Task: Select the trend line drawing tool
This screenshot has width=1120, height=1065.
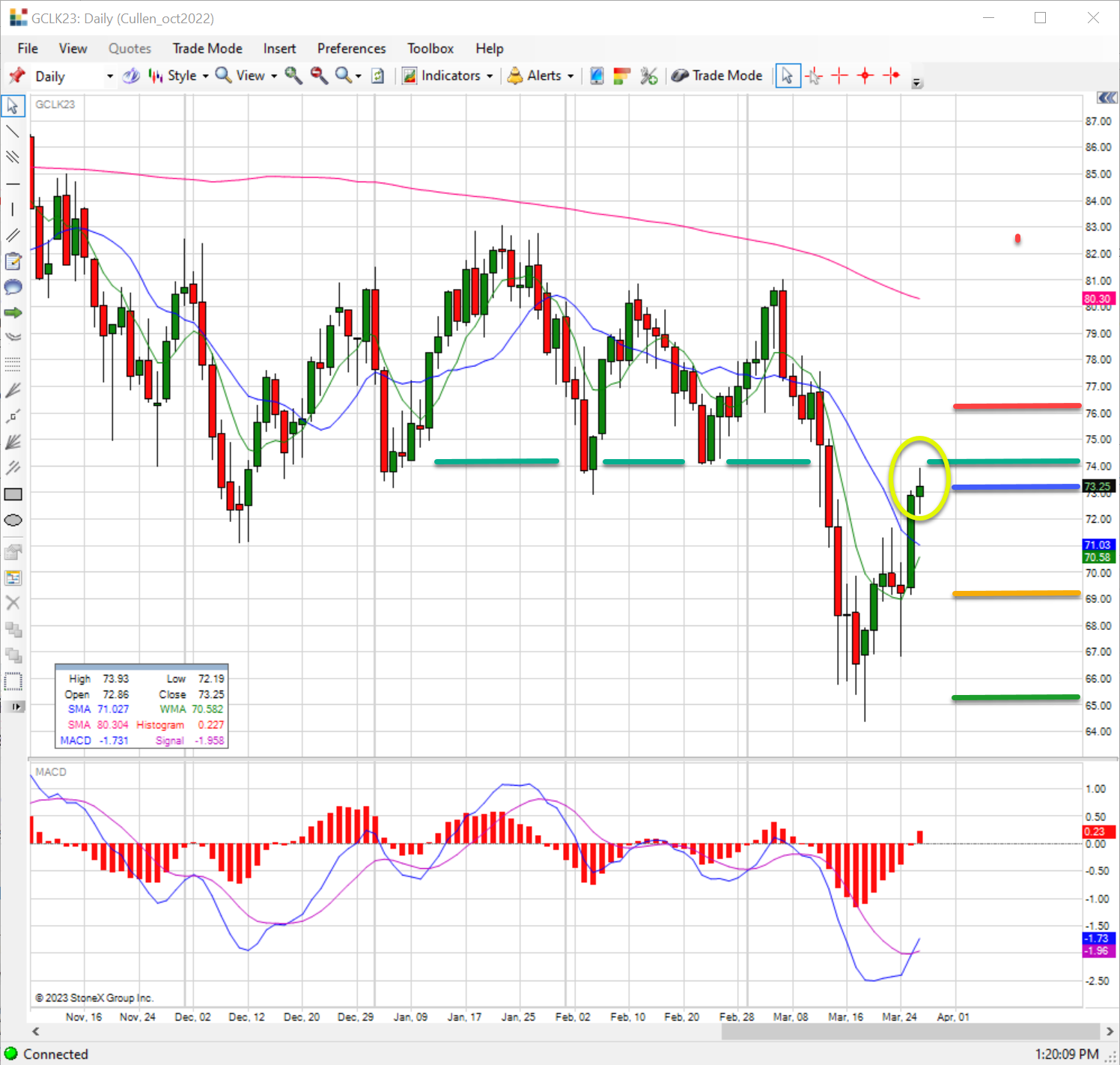Action: [13, 132]
